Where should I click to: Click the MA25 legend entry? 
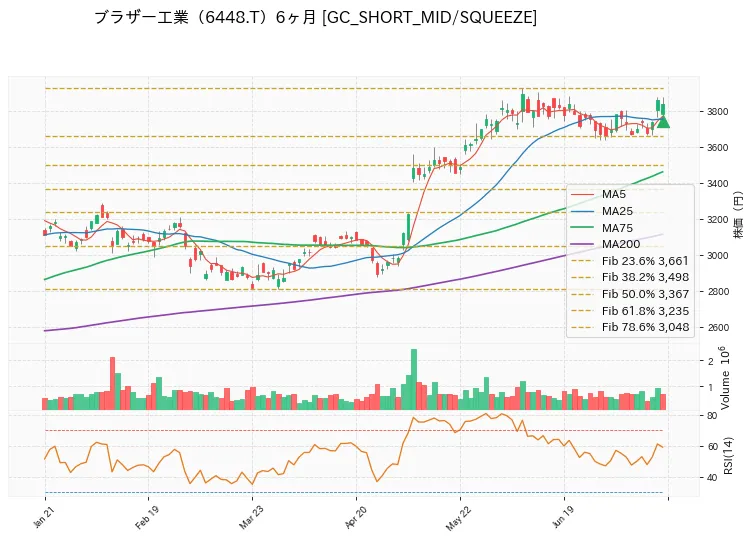(x=602, y=211)
